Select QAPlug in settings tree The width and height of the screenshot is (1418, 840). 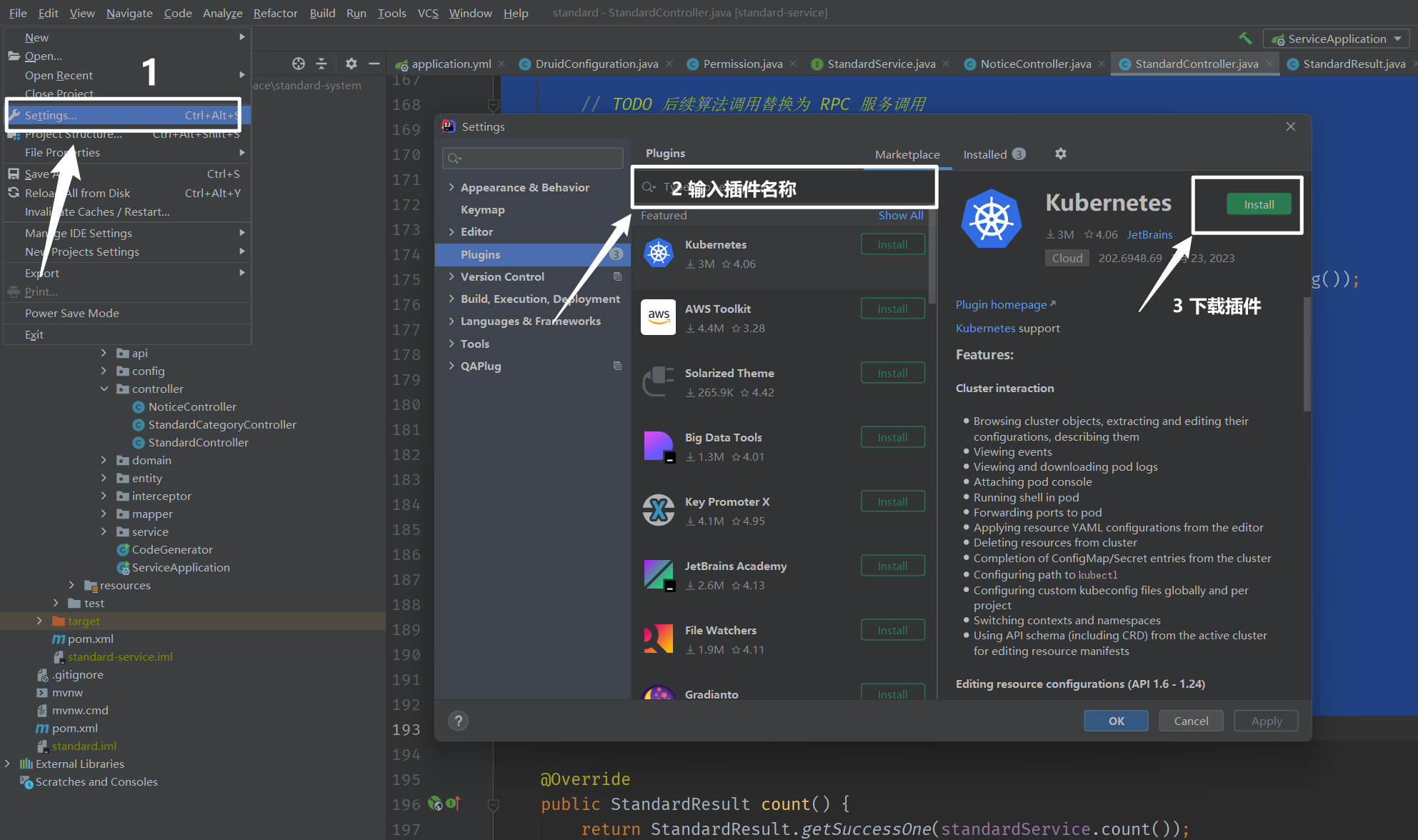pos(481,366)
